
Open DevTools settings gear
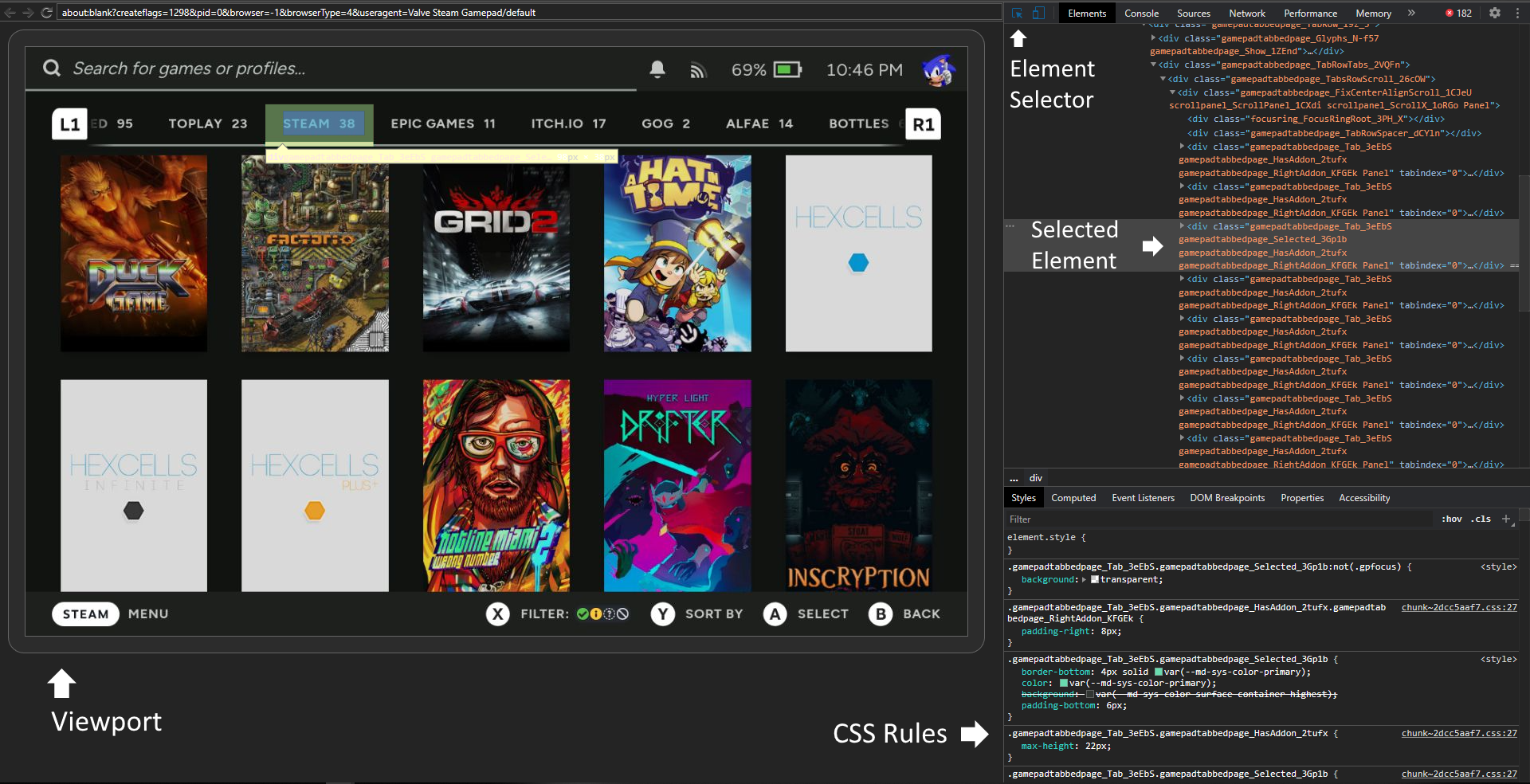tap(1495, 13)
